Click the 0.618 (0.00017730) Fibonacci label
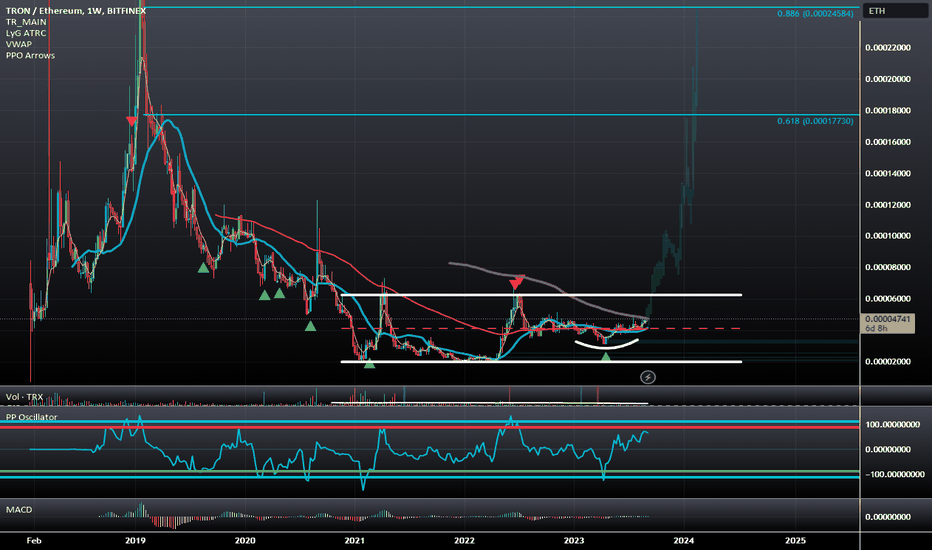The height and width of the screenshot is (550, 932). [x=815, y=121]
